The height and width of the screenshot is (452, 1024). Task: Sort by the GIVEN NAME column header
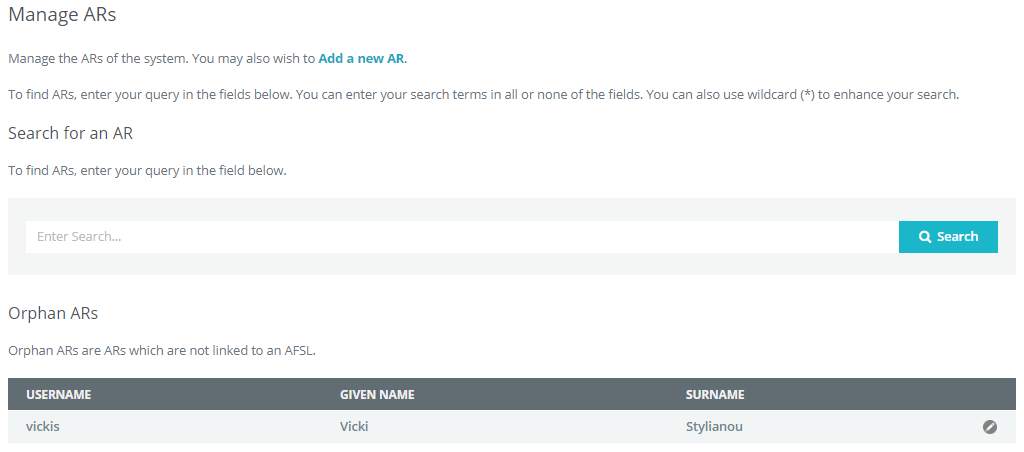click(x=377, y=395)
